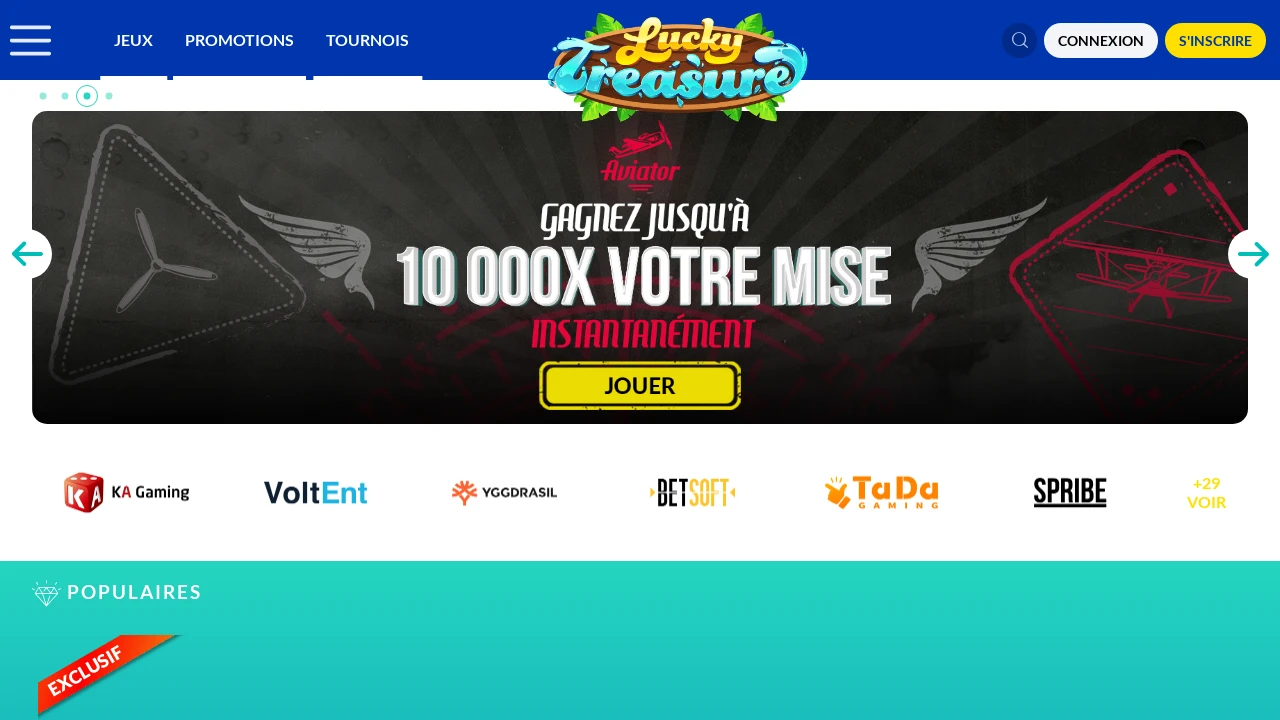Screen dimensions: 1280x720
Task: Select the second carousel dot
Action: pos(65,96)
